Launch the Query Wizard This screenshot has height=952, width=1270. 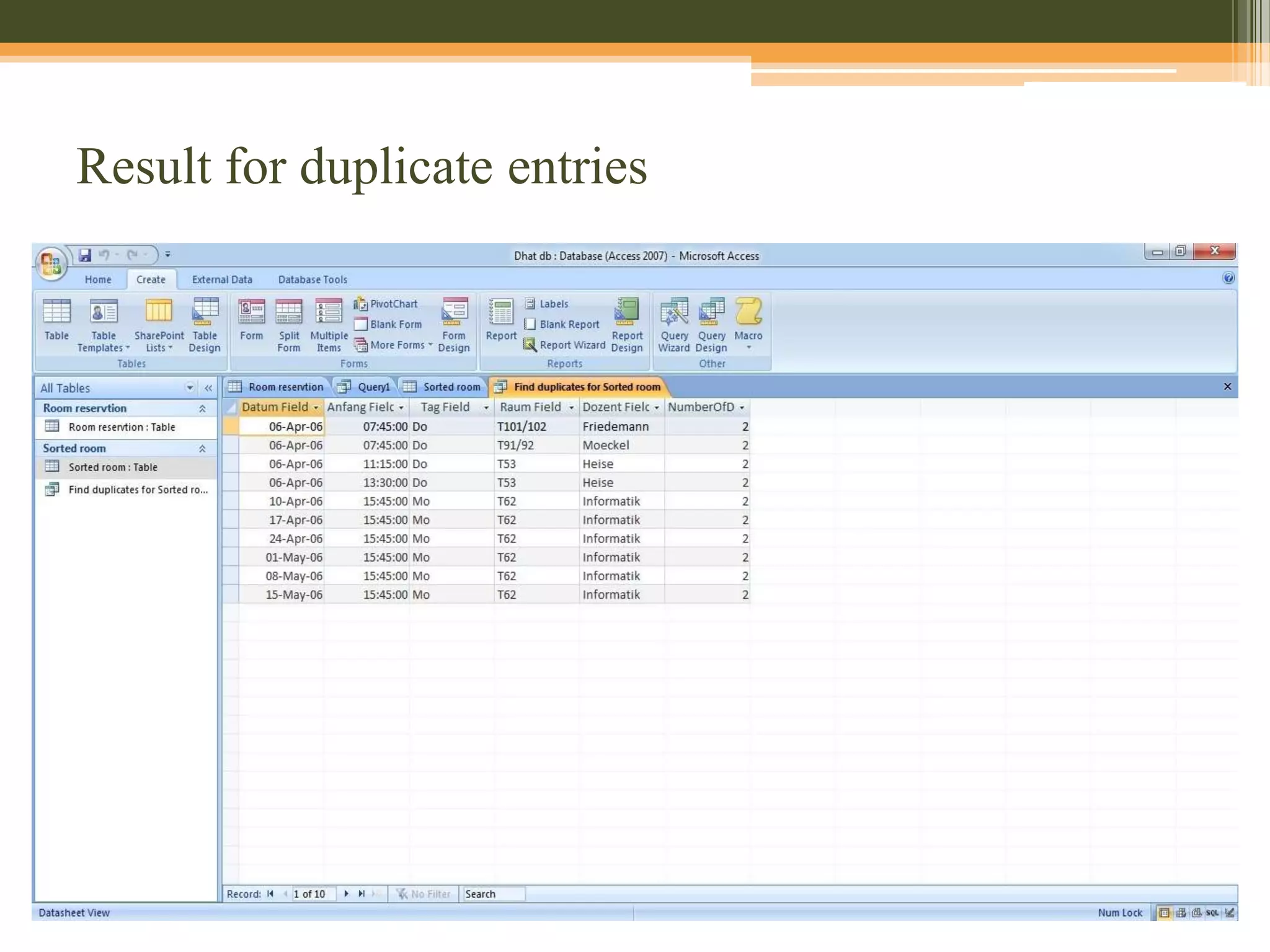pyautogui.click(x=674, y=325)
